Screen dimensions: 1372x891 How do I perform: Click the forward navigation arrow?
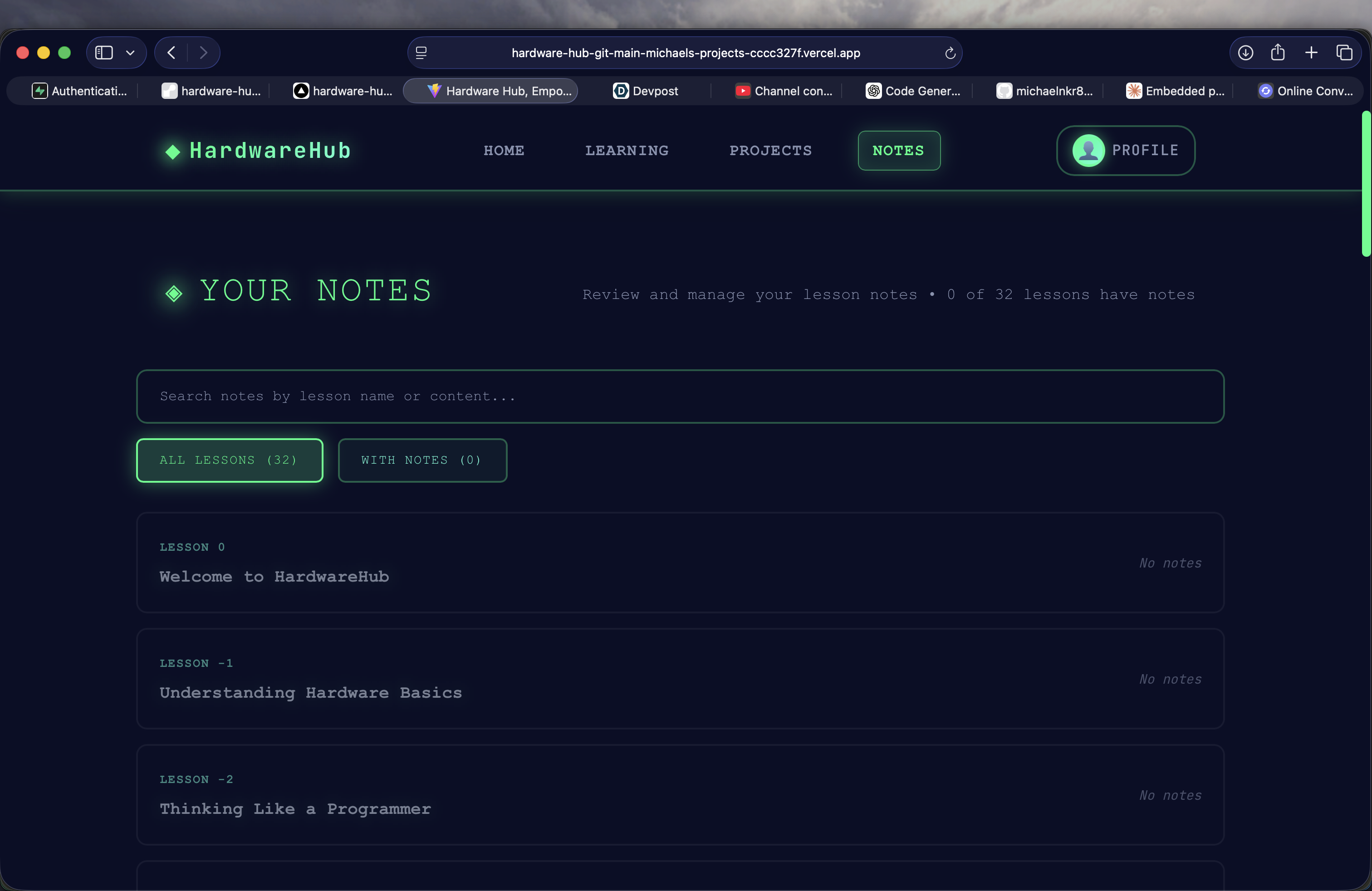(204, 53)
